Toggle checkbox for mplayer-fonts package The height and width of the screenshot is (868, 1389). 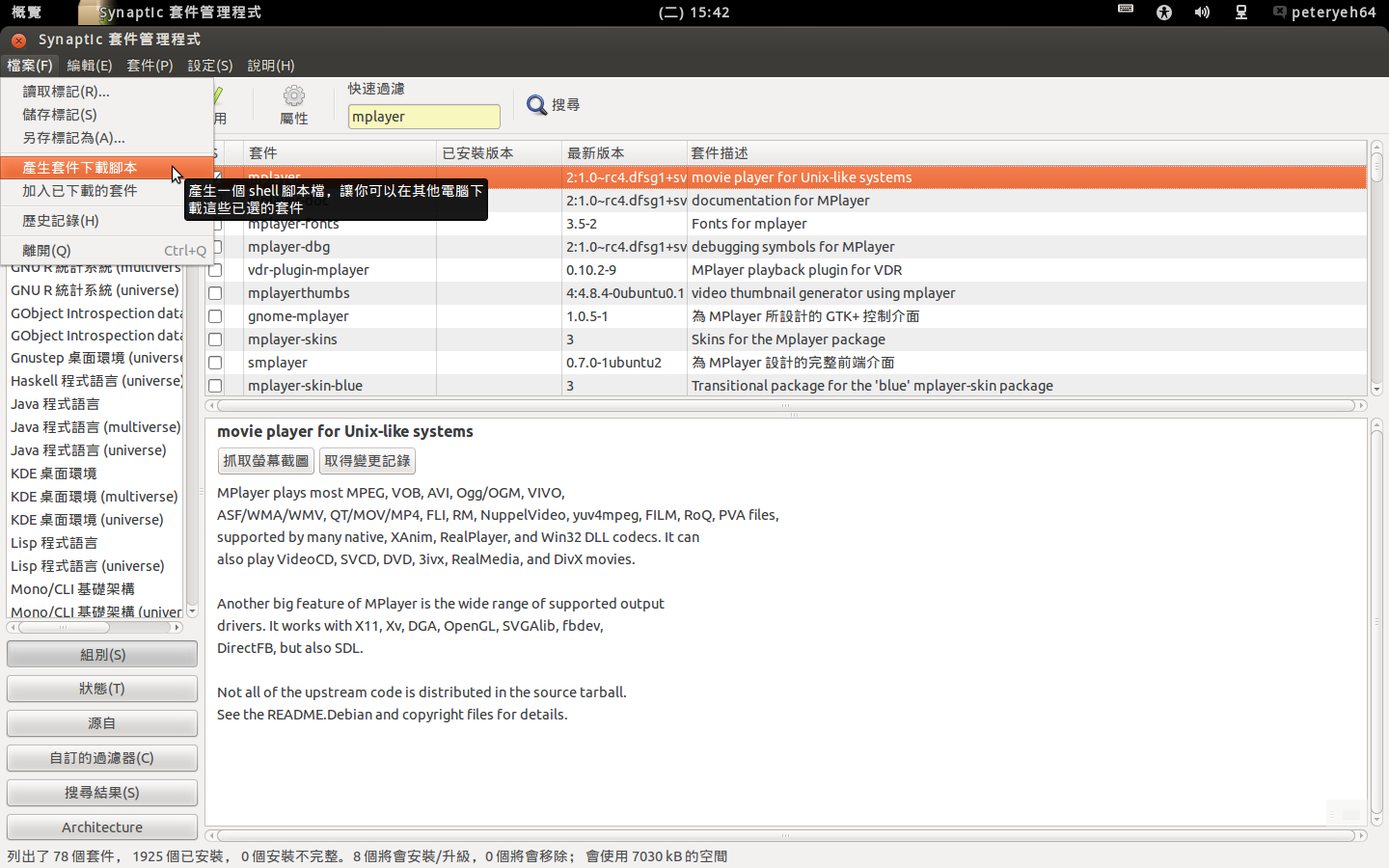tap(215, 224)
